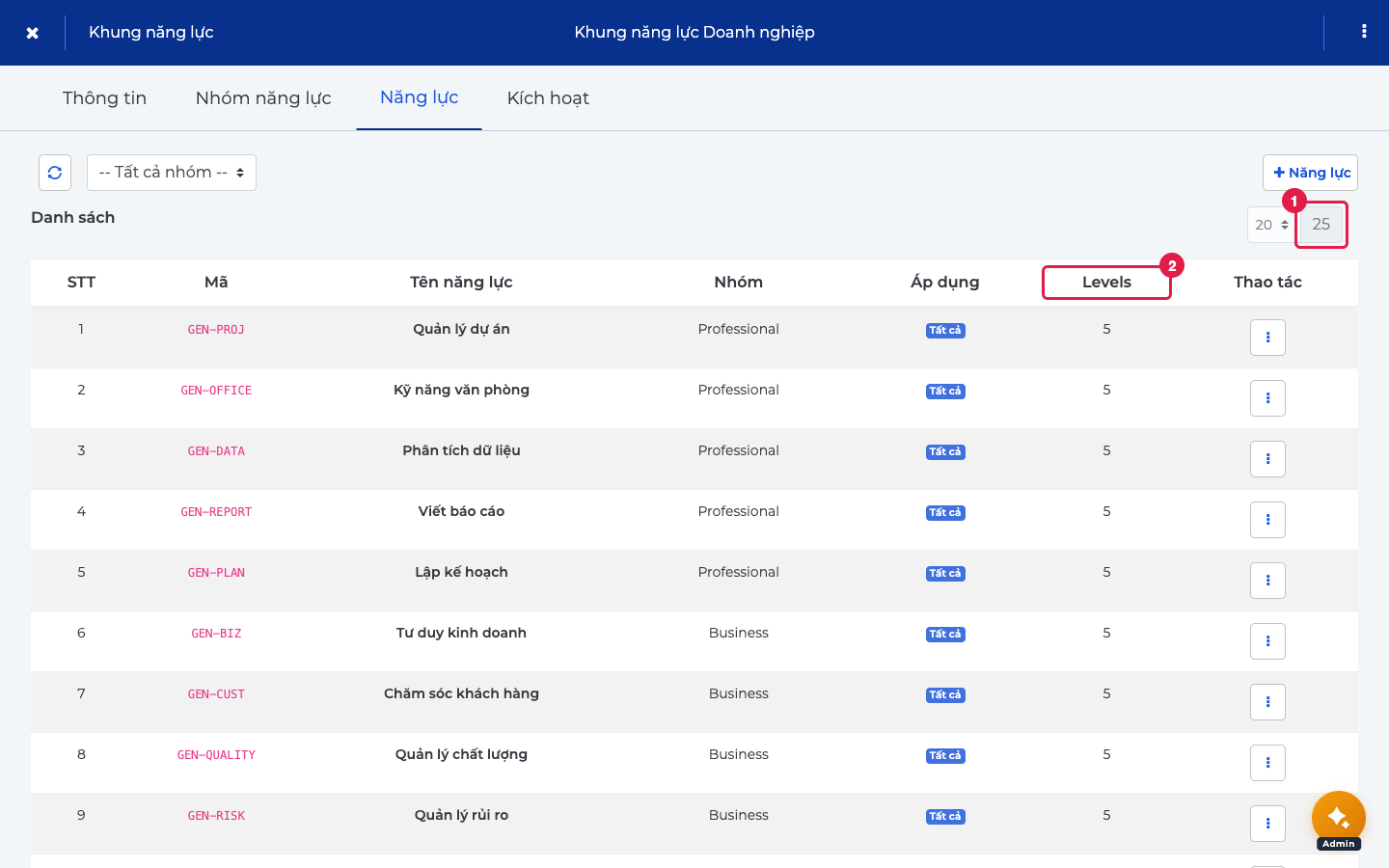Select the GEN-QUALITY code
The image size is (1389, 868).
(216, 755)
